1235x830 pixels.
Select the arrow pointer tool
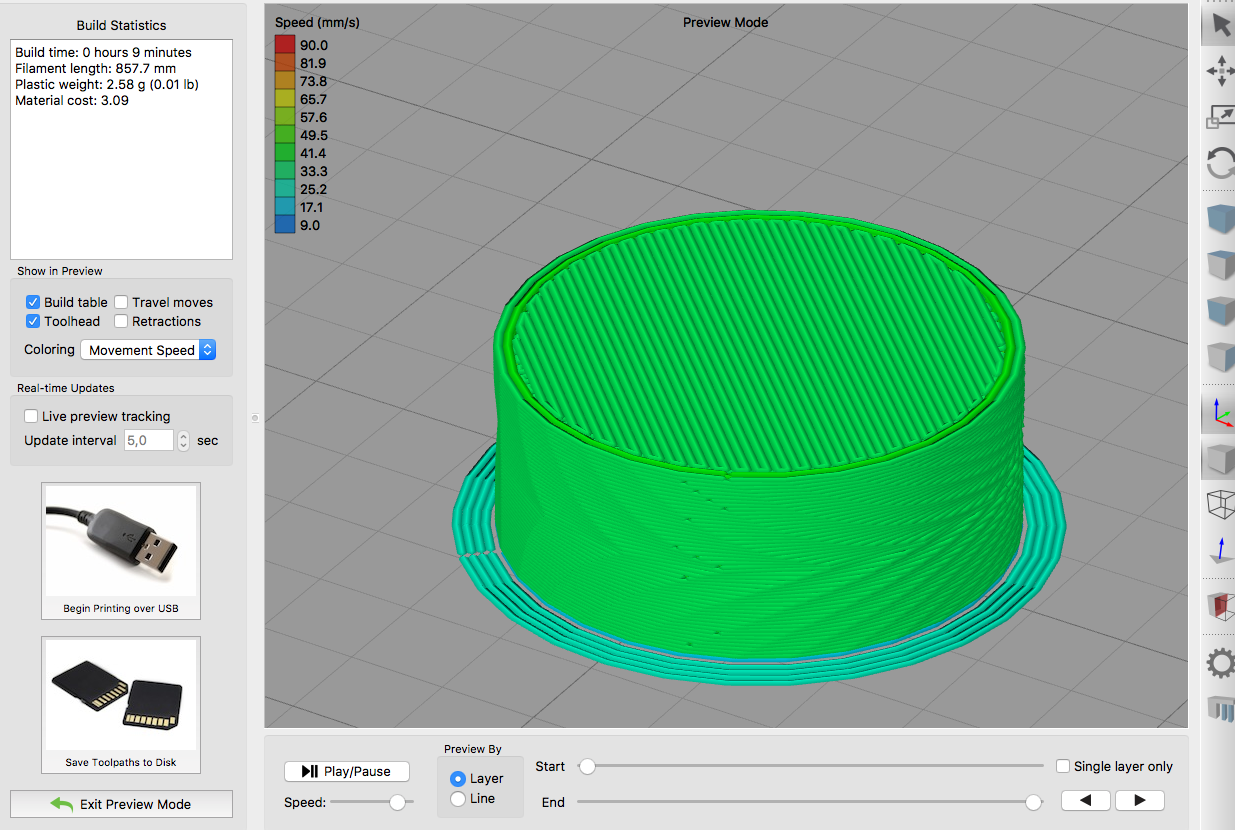tap(1220, 25)
